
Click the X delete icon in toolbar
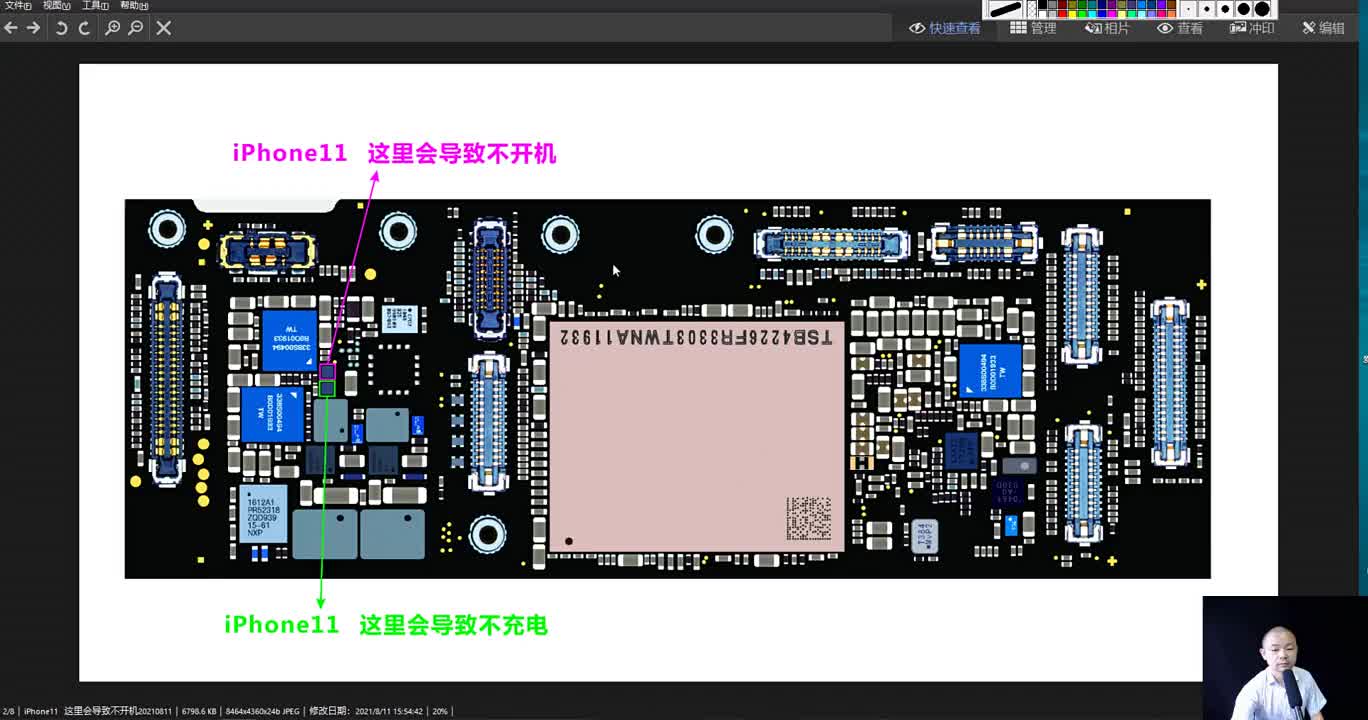tap(164, 28)
